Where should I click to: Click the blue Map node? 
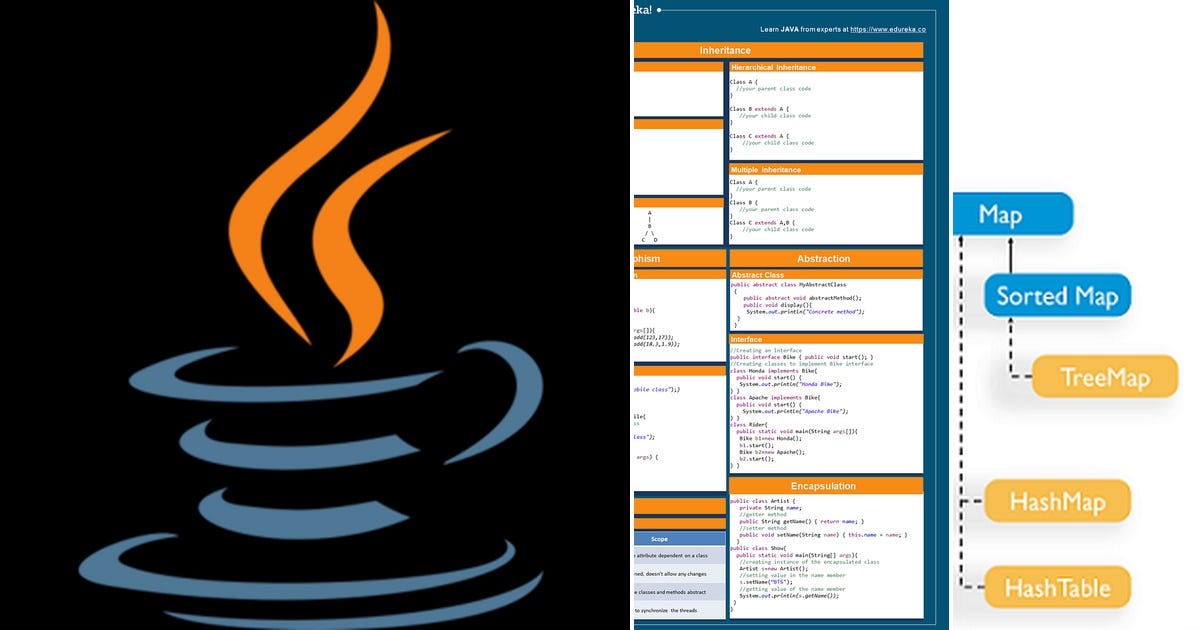tap(1010, 213)
